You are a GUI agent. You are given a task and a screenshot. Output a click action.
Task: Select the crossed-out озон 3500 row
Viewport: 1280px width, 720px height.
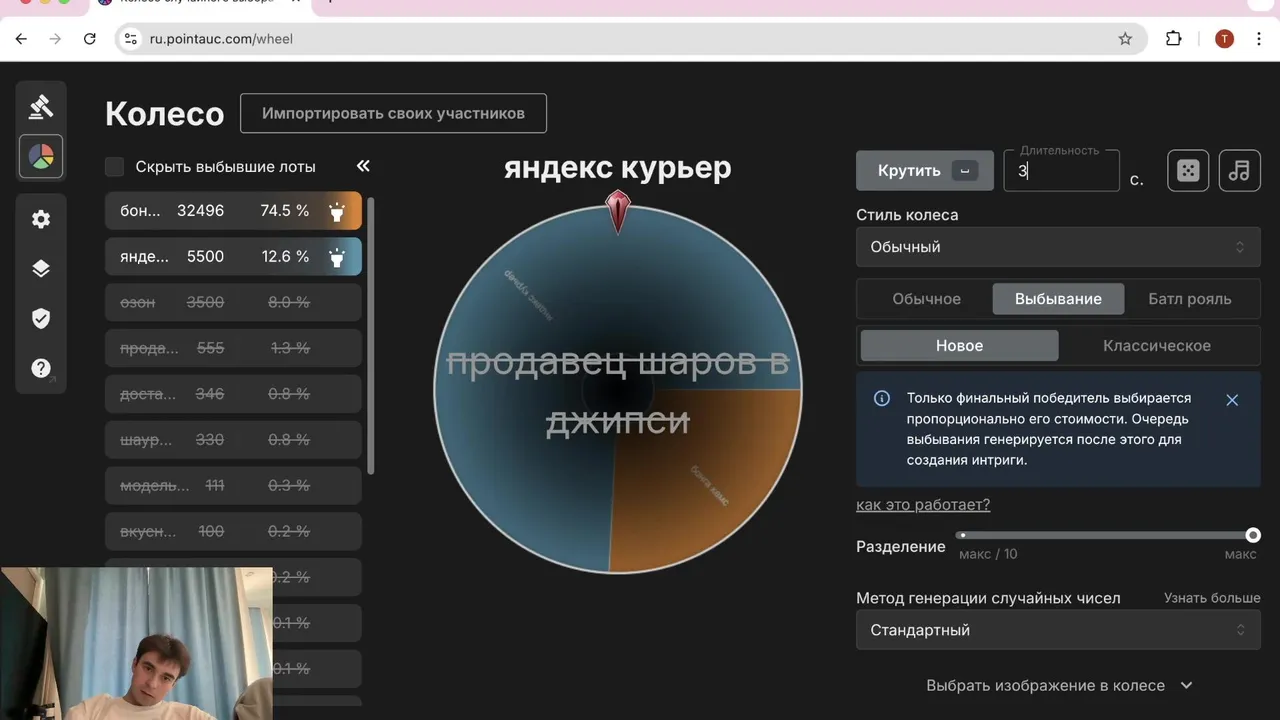(x=233, y=302)
